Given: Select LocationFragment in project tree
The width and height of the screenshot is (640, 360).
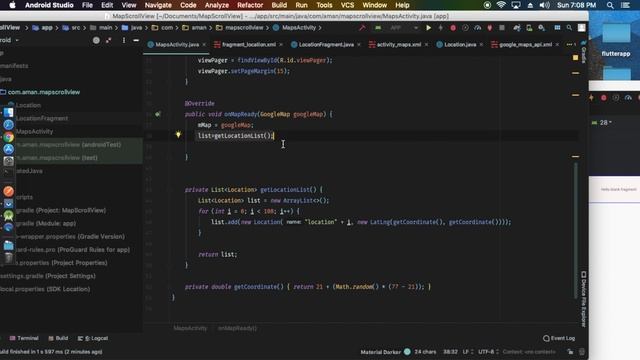Looking at the screenshot, I should [42, 118].
